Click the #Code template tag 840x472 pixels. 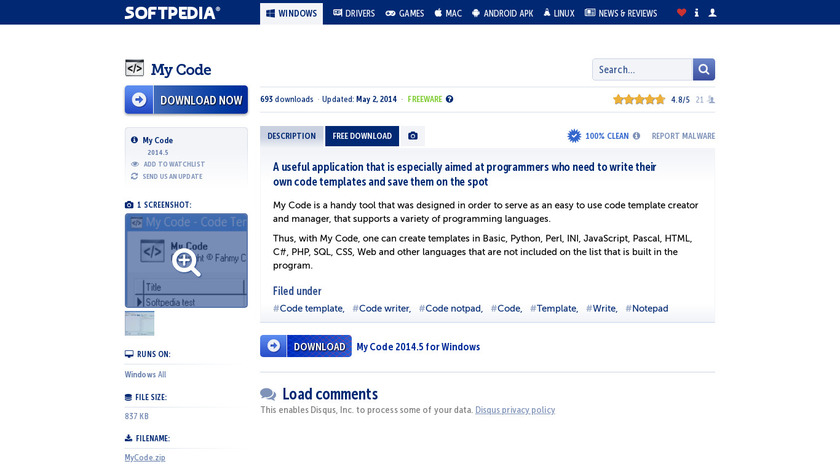(309, 309)
